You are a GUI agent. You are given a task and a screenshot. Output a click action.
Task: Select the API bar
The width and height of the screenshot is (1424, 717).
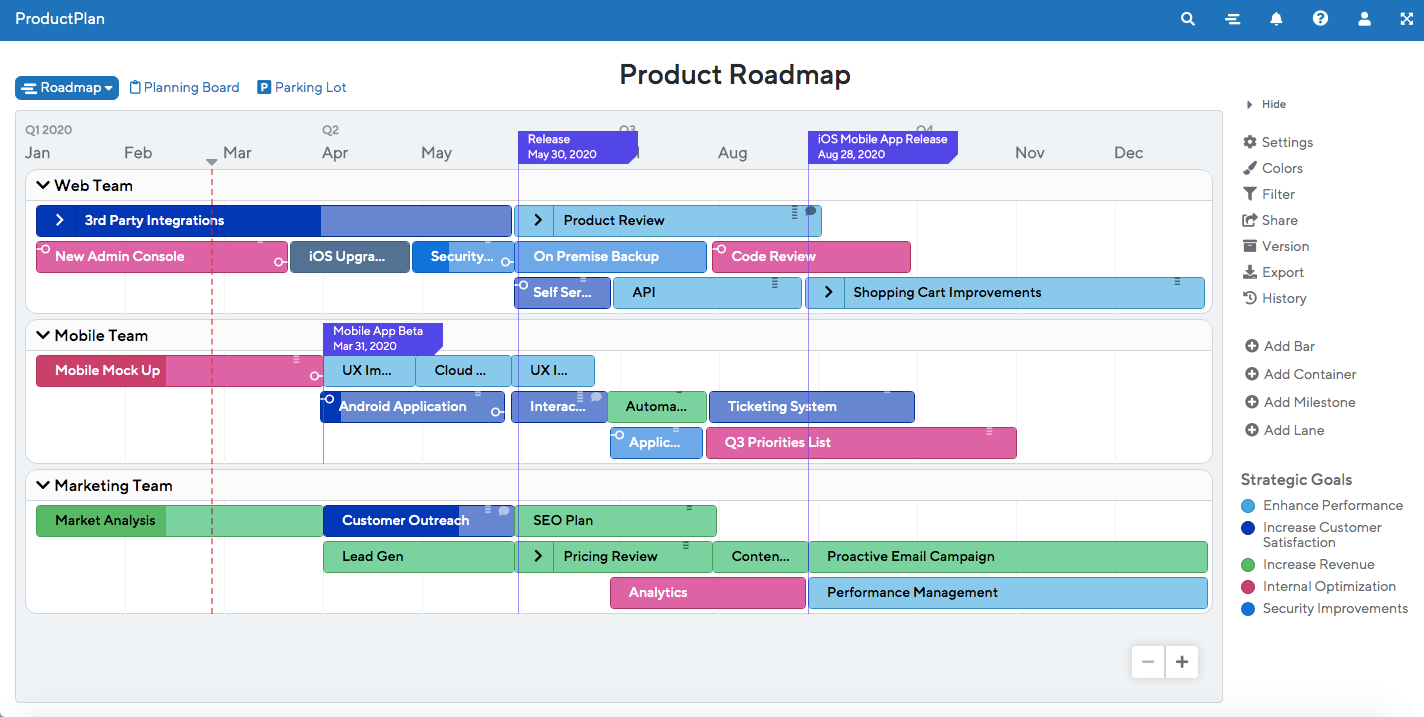pos(707,293)
